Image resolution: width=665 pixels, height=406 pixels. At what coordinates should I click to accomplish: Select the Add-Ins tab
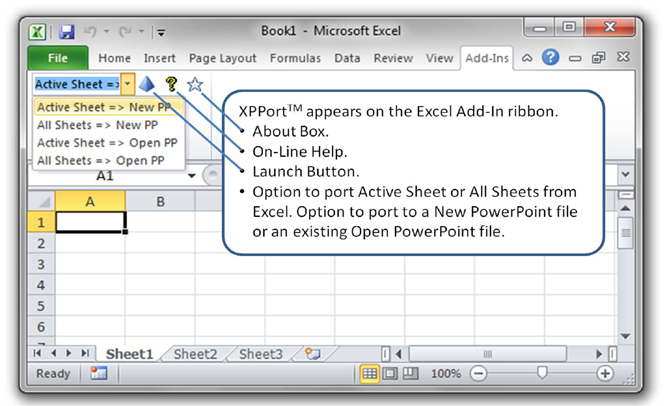[x=487, y=58]
